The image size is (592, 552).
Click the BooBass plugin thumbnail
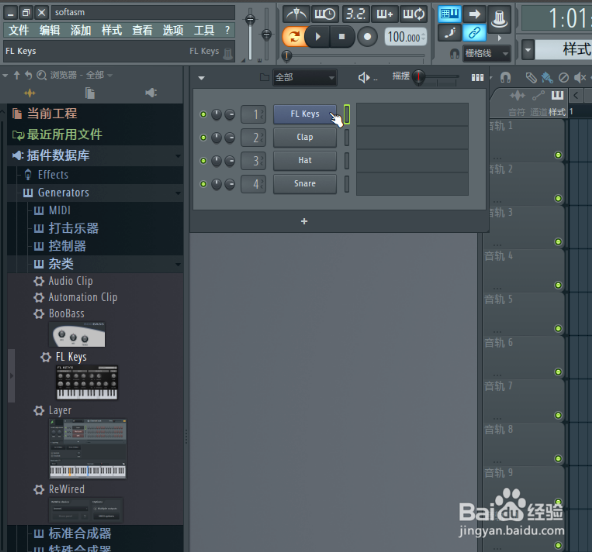(x=77, y=335)
